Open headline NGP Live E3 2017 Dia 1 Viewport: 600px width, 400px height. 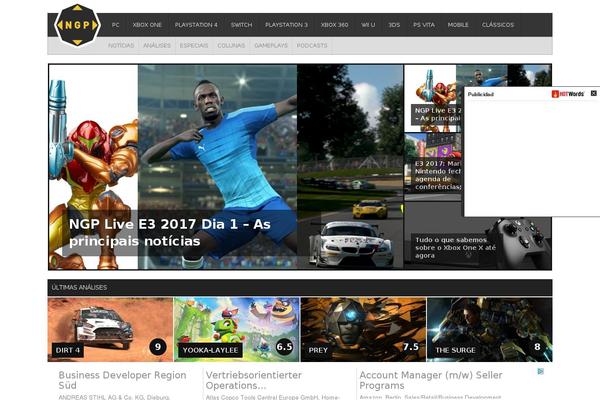coord(170,232)
